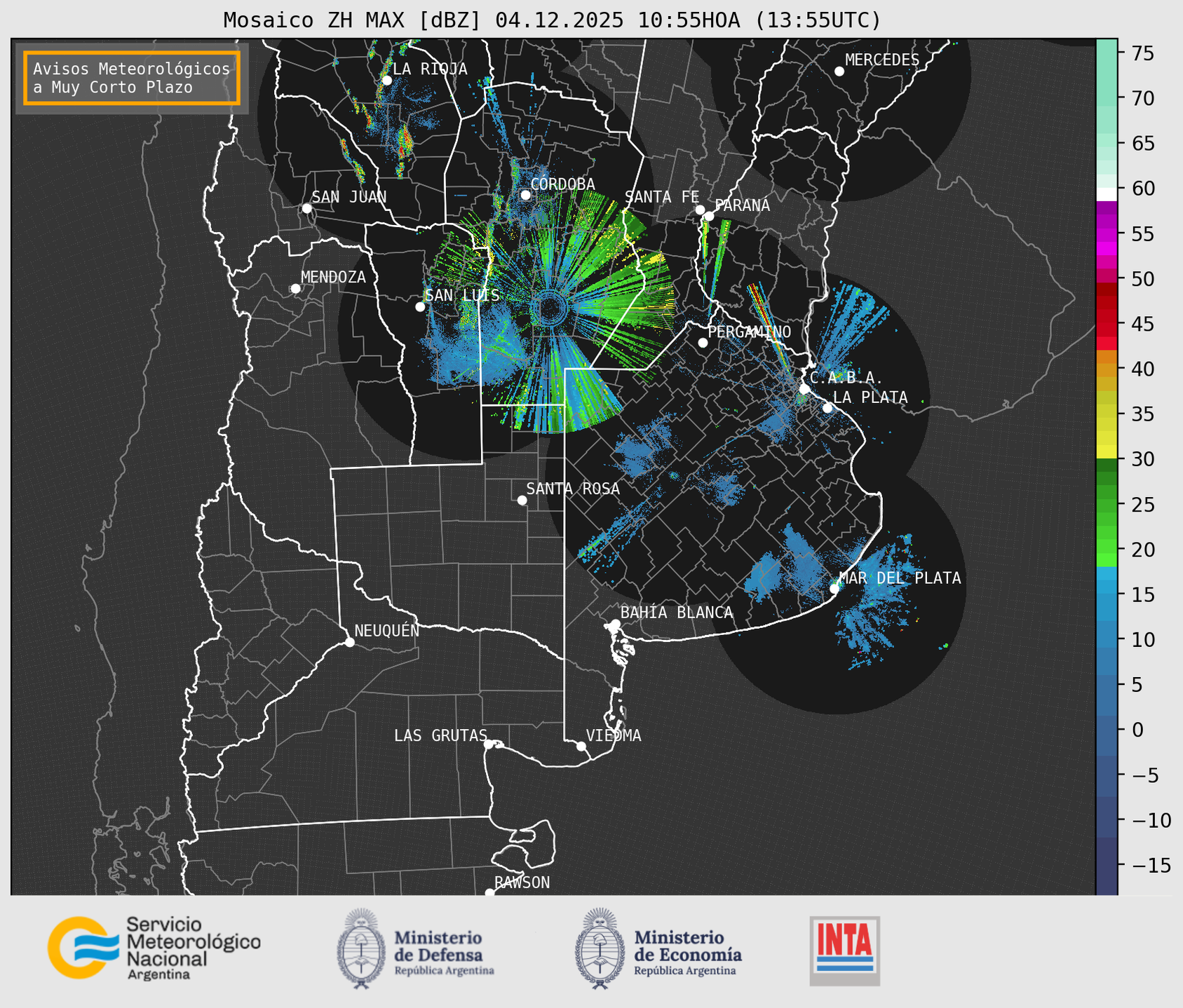Click the green 25 dBZ color band
This screenshot has width=1183, height=1008.
pos(1107,505)
